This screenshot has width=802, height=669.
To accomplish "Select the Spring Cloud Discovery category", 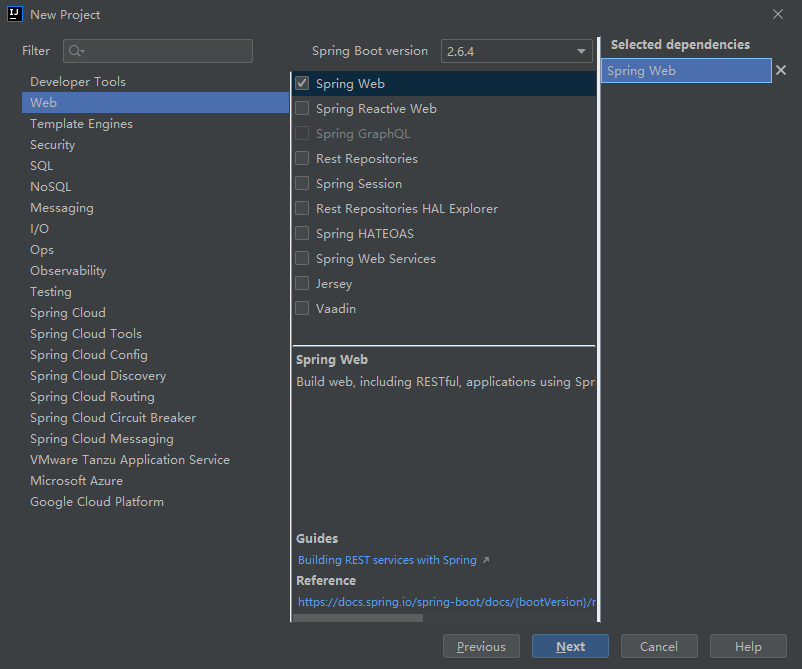I will (155, 375).
